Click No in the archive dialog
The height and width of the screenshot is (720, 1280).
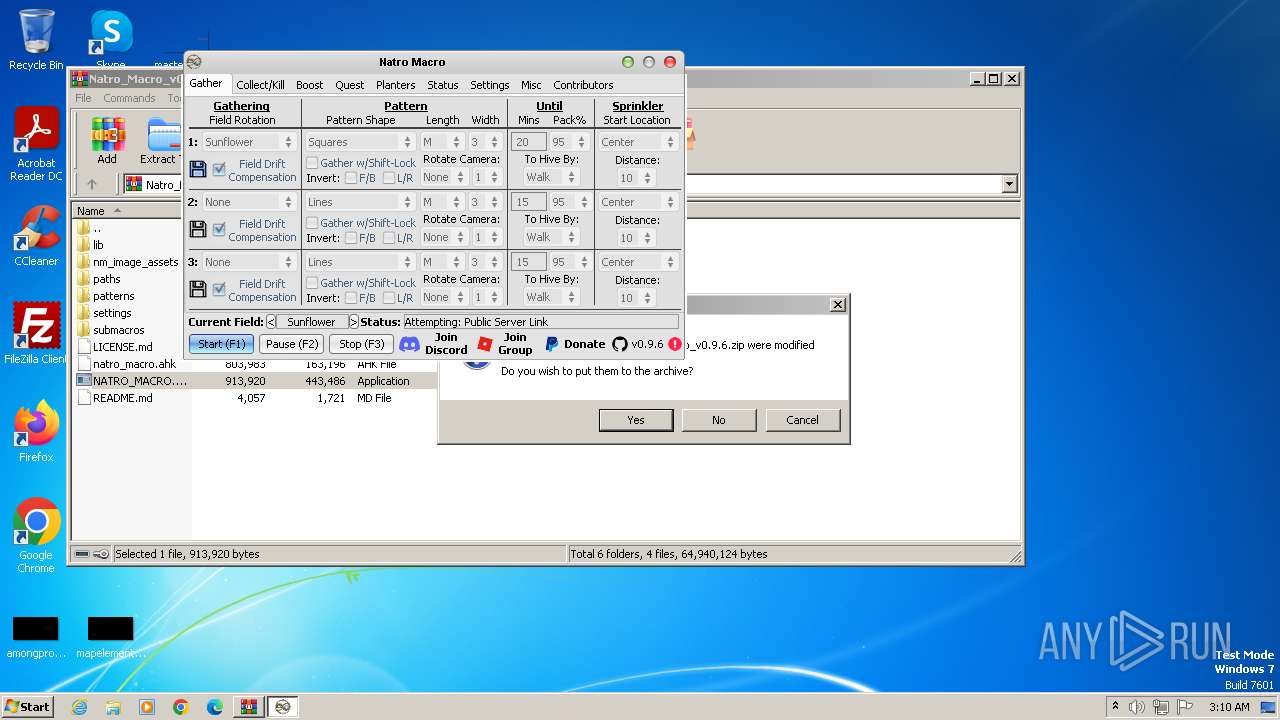click(718, 420)
